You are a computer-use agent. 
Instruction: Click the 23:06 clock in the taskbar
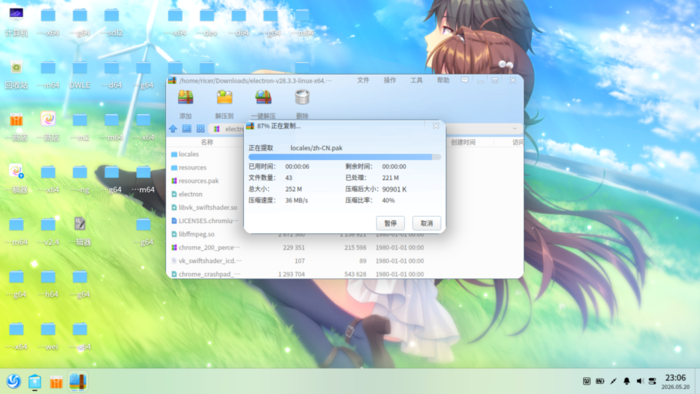click(675, 377)
